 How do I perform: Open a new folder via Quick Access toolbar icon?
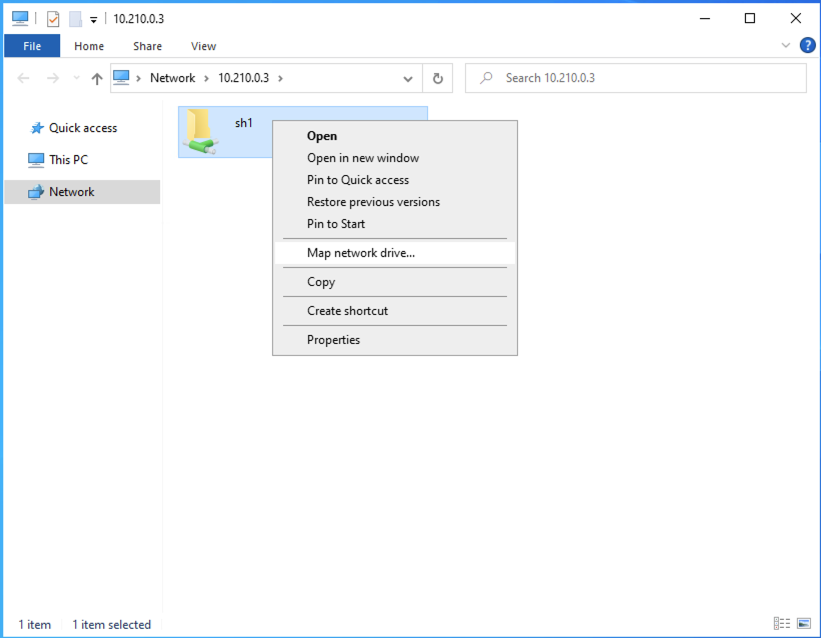74,17
